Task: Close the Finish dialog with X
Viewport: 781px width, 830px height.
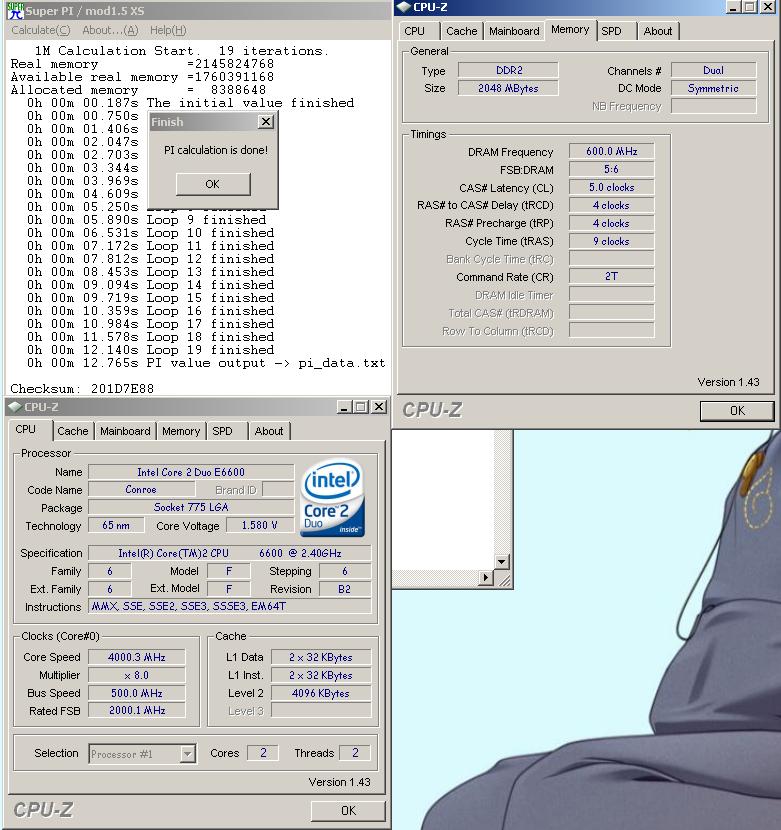Action: [x=265, y=122]
